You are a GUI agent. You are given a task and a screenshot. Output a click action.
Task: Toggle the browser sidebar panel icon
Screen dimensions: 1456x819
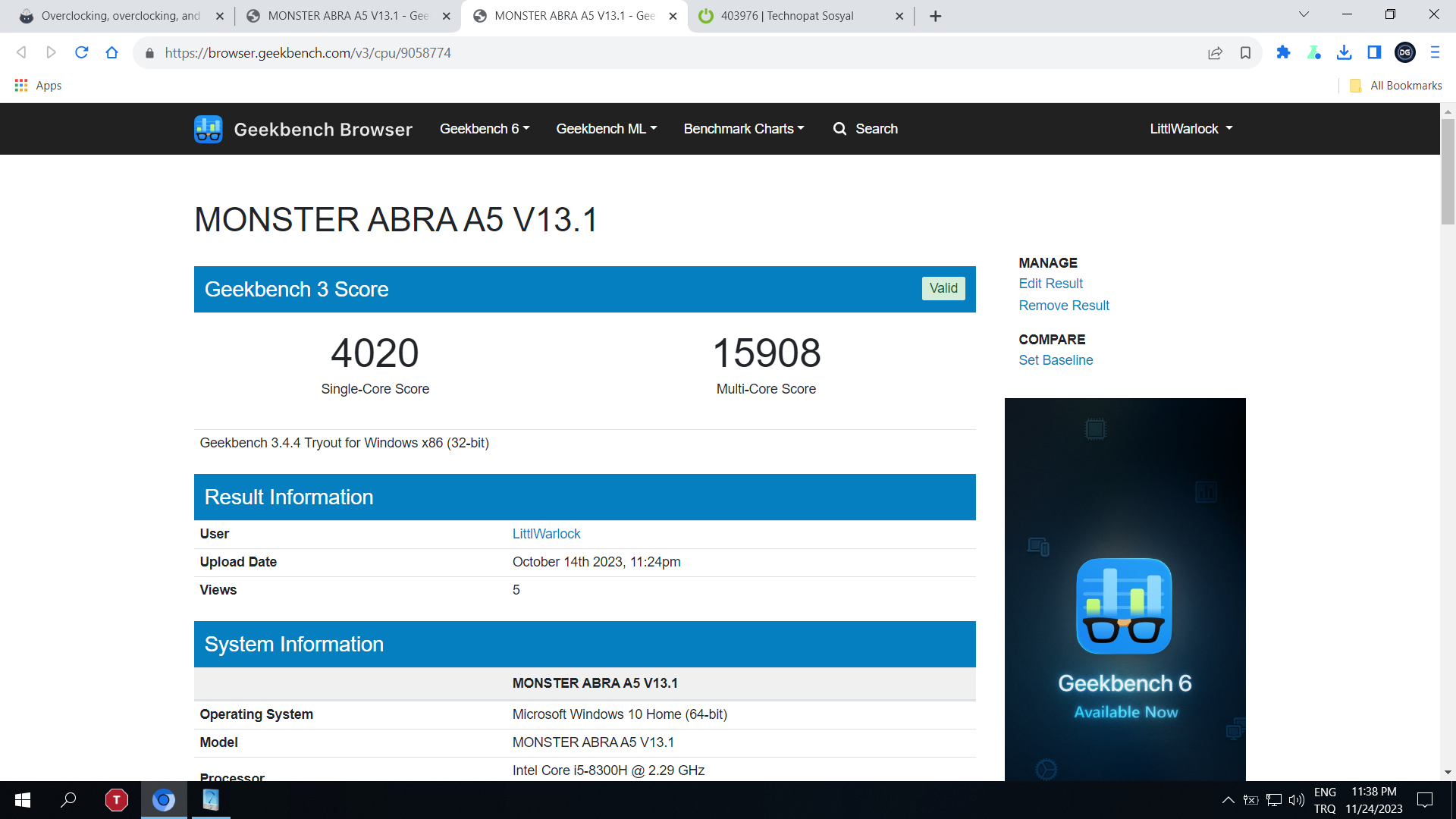(x=1374, y=52)
